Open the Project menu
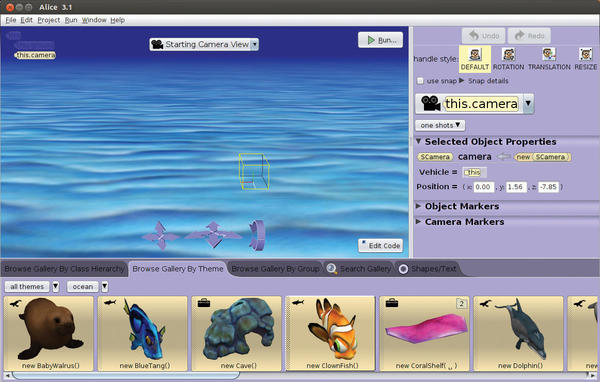The image size is (600, 382). (x=49, y=20)
